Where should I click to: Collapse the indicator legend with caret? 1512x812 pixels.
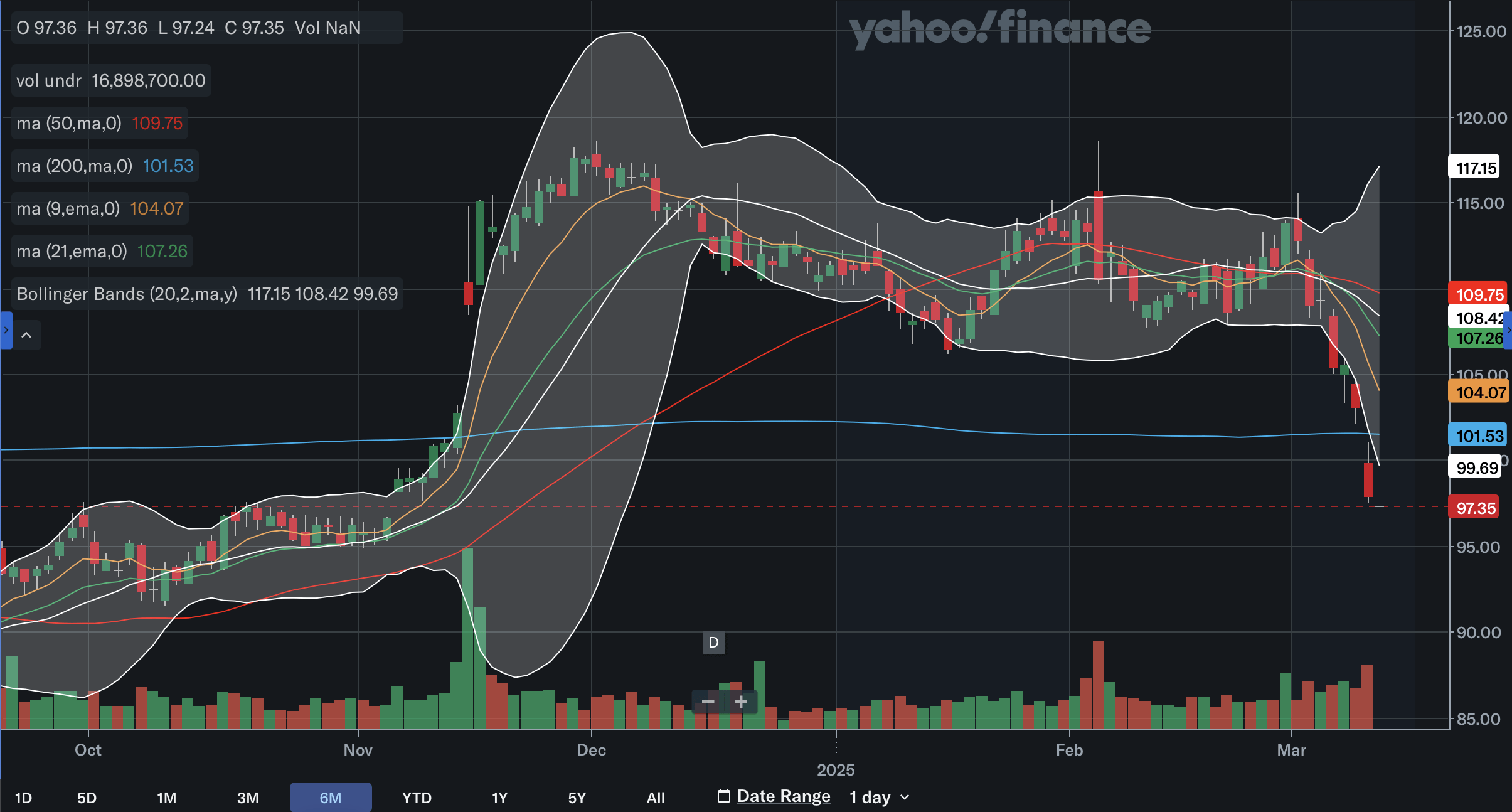[x=26, y=335]
